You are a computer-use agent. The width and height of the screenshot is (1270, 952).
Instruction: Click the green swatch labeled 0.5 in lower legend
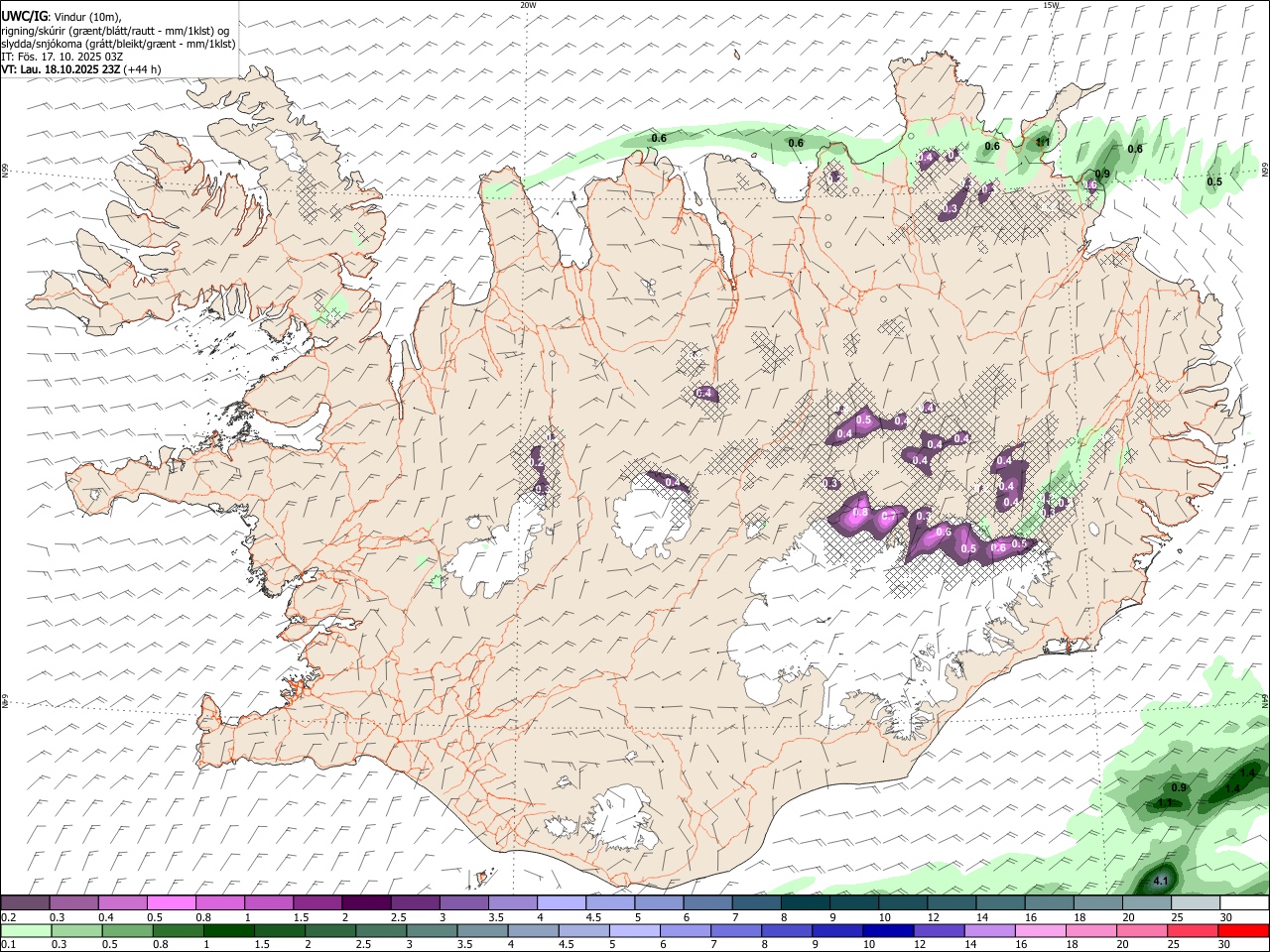[126, 930]
